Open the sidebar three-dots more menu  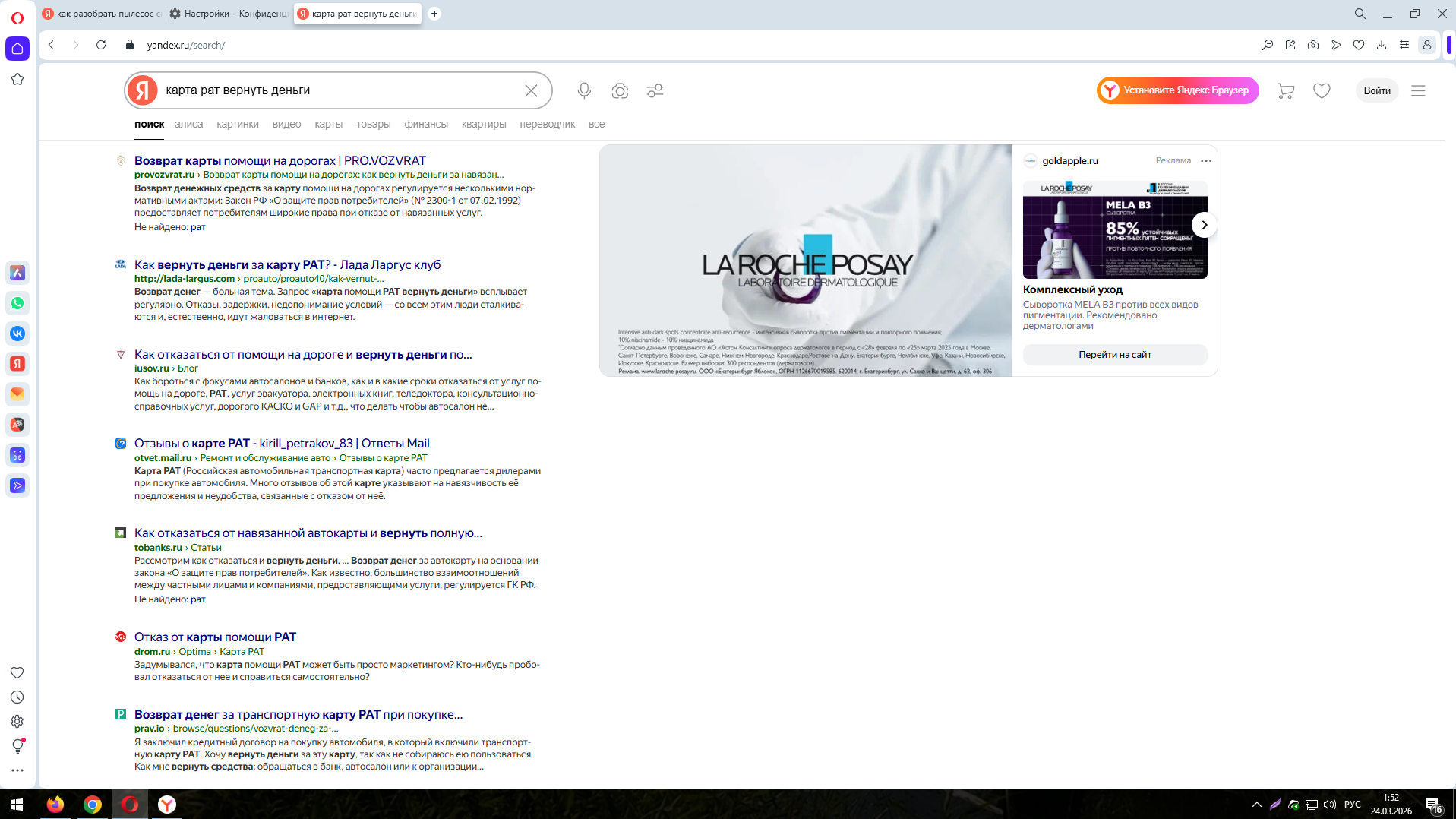pyautogui.click(x=17, y=770)
